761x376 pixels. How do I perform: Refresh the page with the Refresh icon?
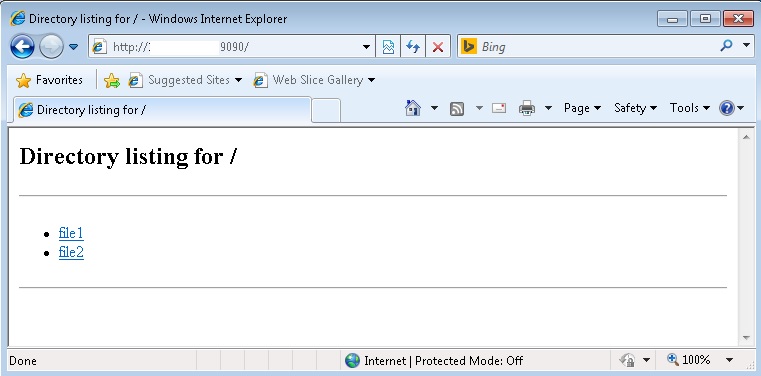[x=413, y=47]
